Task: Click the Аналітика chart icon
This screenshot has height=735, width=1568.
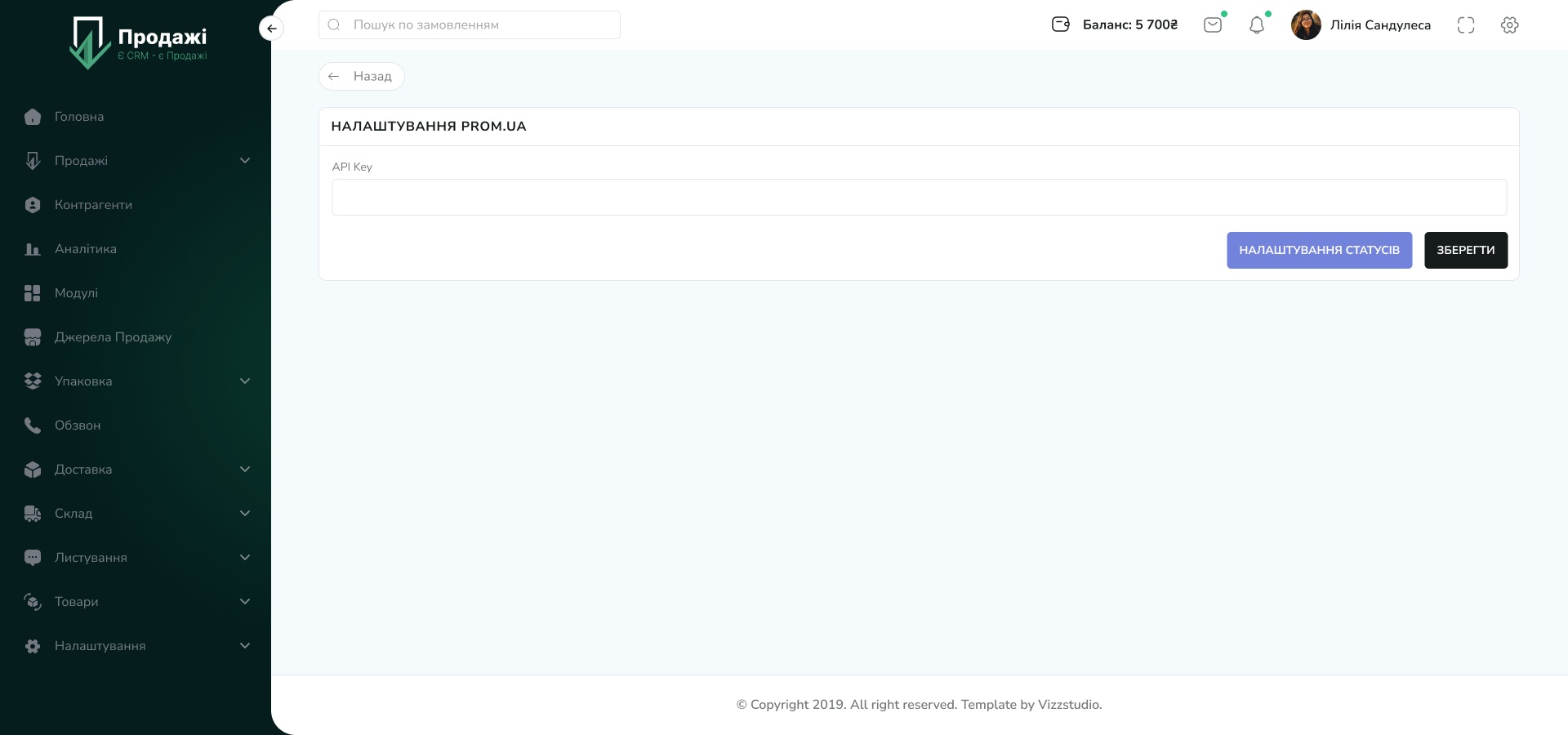Action: (33, 249)
